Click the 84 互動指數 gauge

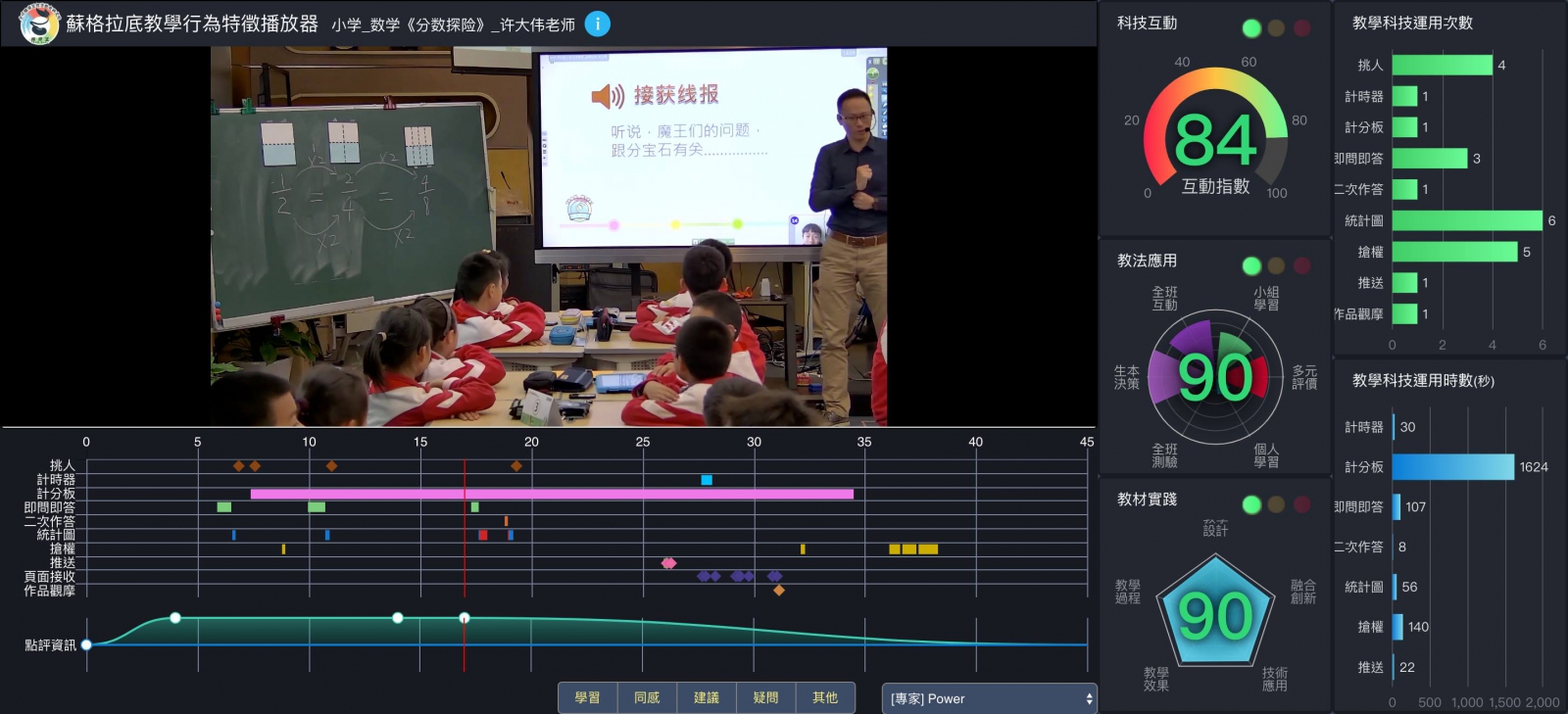1215,132
